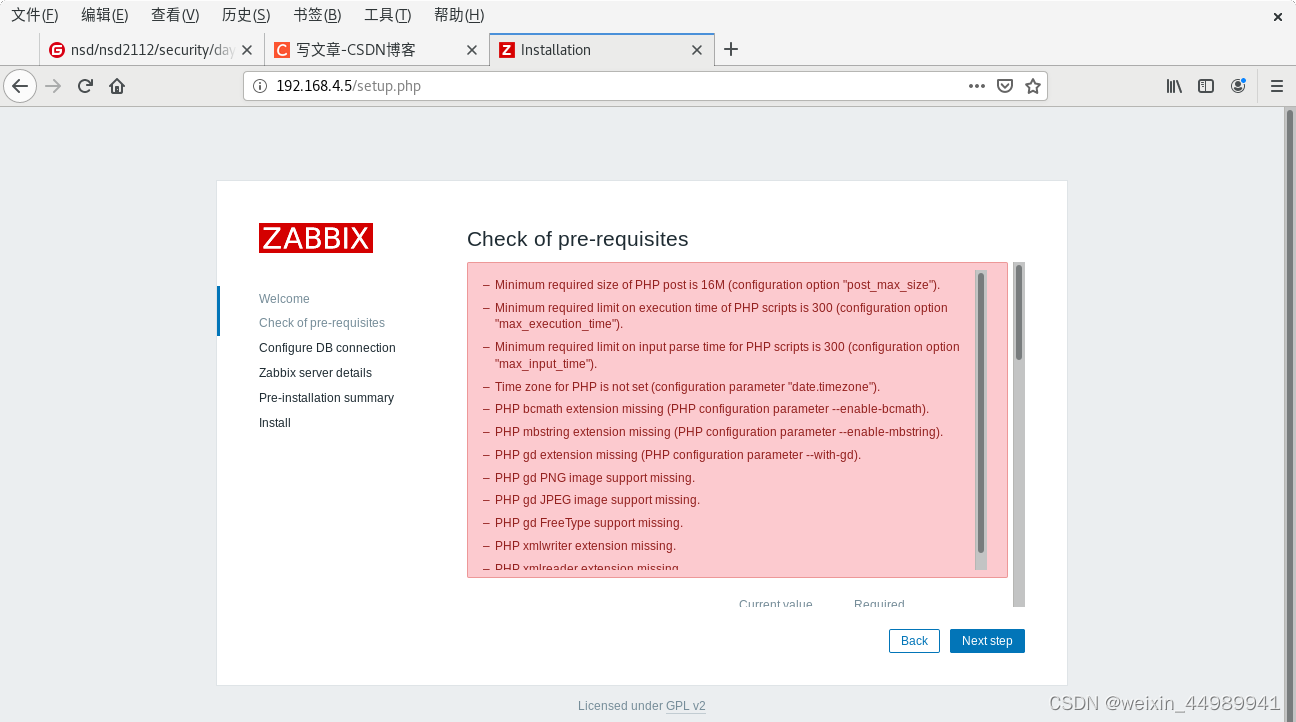The width and height of the screenshot is (1296, 722).
Task: Go back with the browser back arrow
Action: click(x=20, y=86)
